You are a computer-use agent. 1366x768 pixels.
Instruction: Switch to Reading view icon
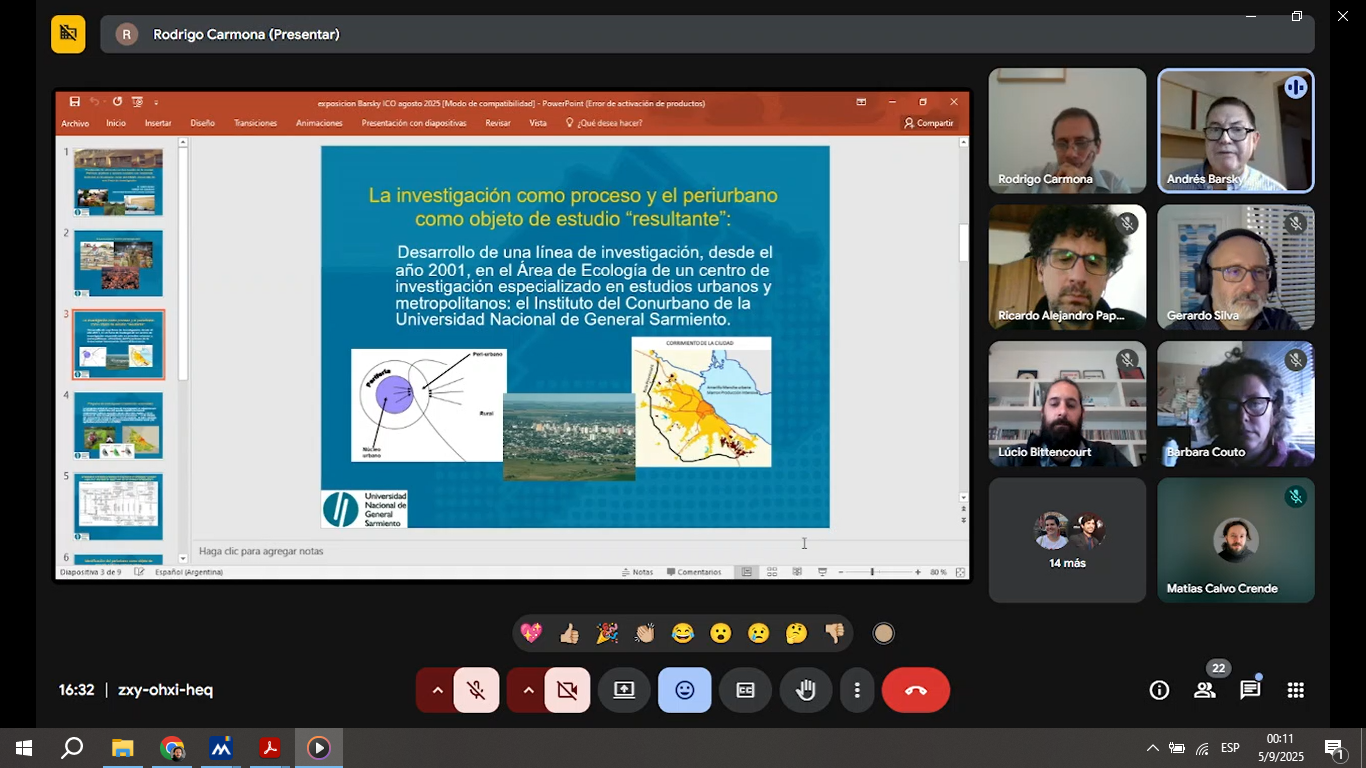[797, 572]
